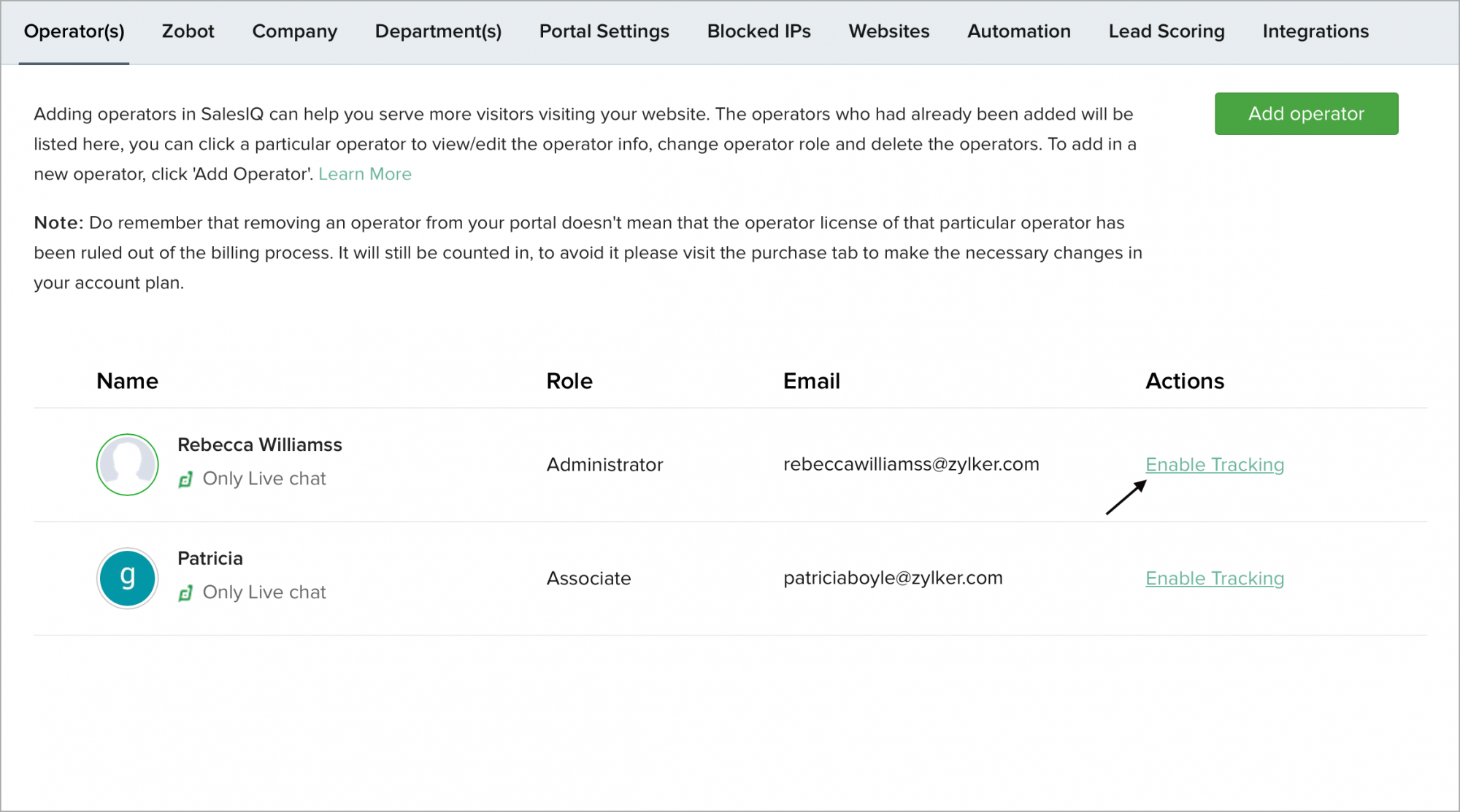The image size is (1460, 812).
Task: Open the Operator(s) tab
Action: (74, 31)
